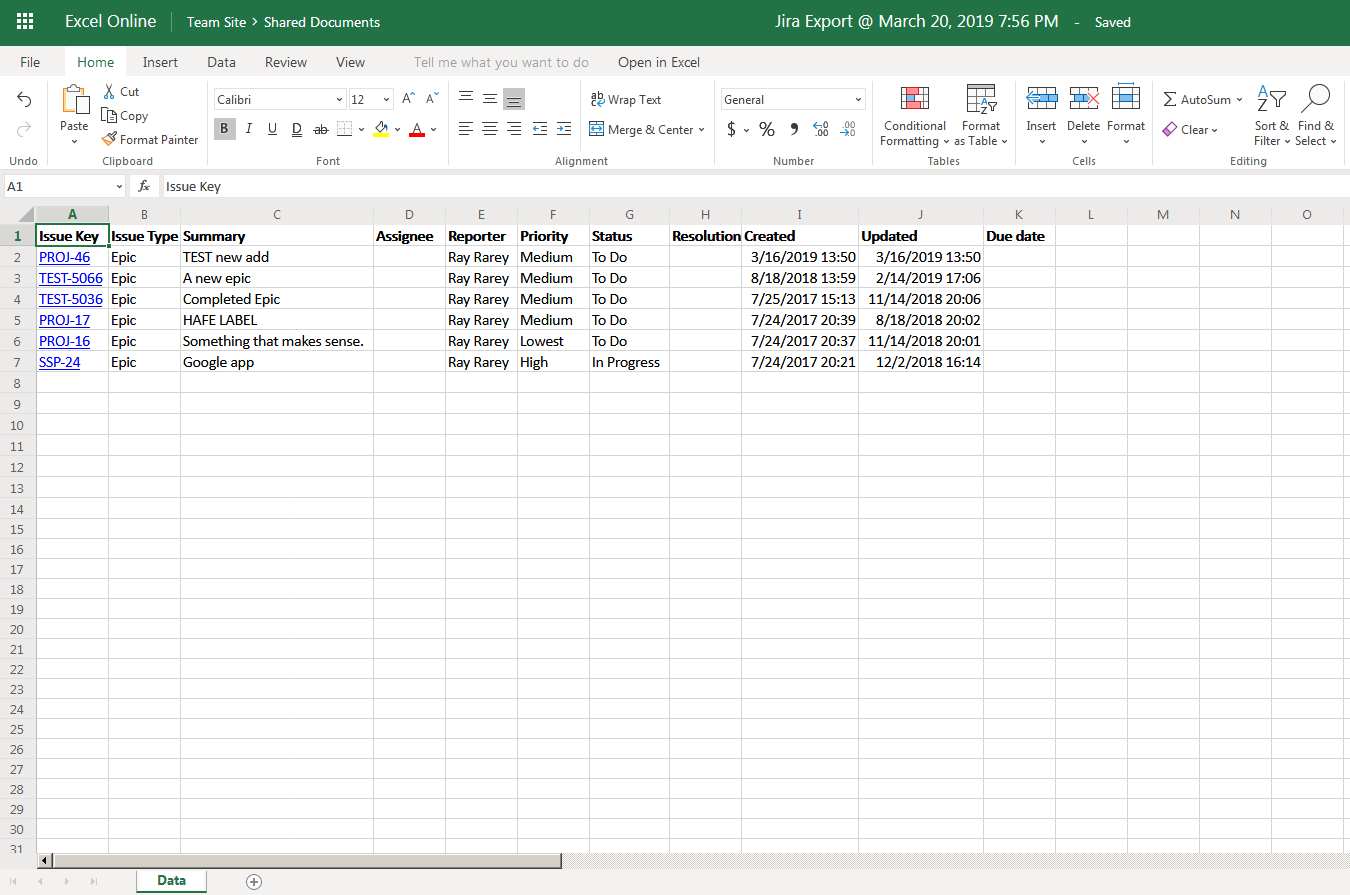The width and height of the screenshot is (1350, 895).
Task: Toggle Bold formatting
Action: [x=224, y=129]
